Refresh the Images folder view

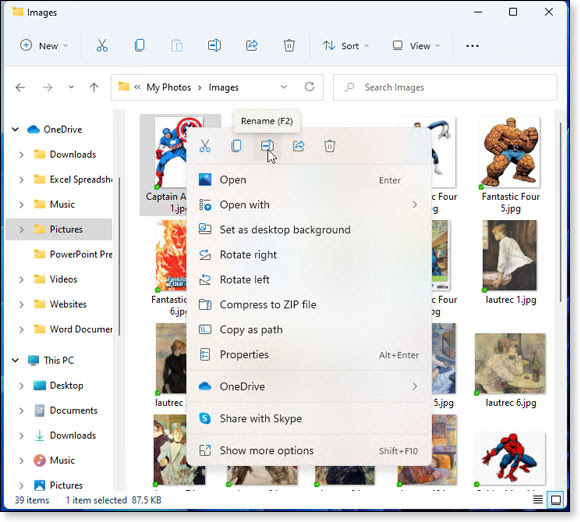[x=310, y=87]
